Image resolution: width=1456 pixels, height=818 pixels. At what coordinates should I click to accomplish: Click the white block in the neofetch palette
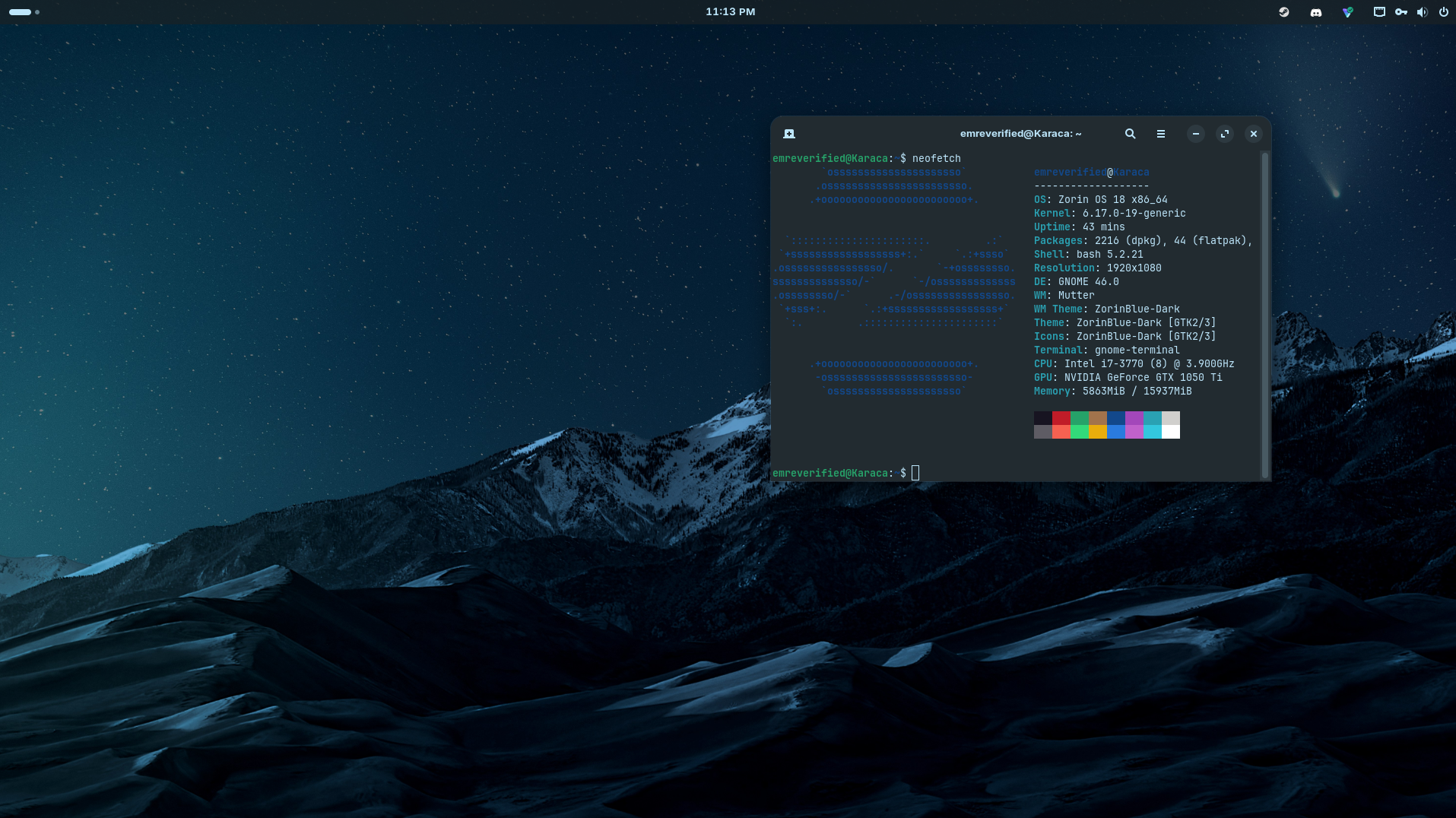pos(1171,432)
